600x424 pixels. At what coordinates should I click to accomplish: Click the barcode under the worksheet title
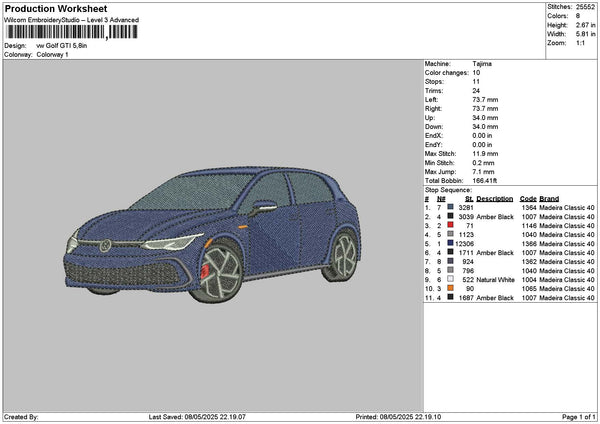[x=72, y=32]
